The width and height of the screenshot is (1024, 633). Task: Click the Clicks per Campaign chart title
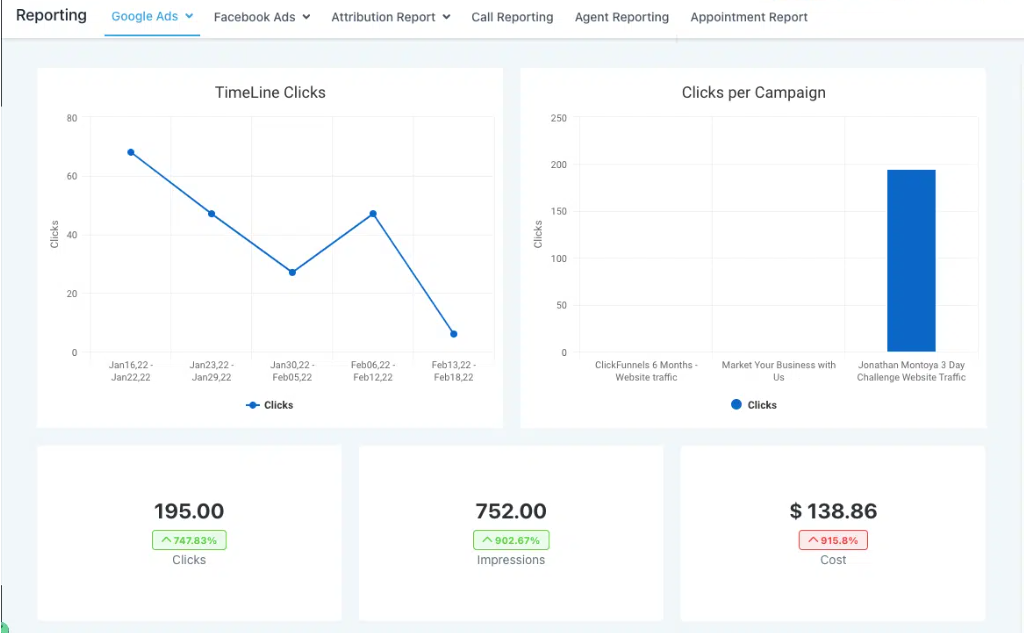click(x=754, y=93)
